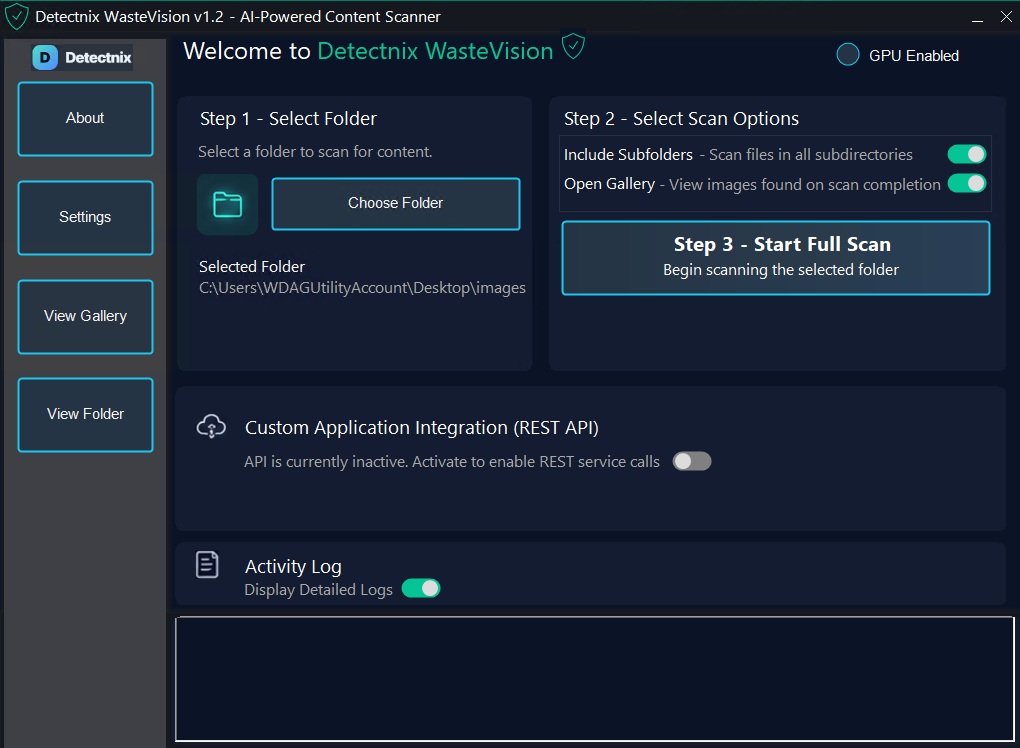Screen dimensions: 1020x748
Task: Activate the REST API toggle
Action: [691, 461]
